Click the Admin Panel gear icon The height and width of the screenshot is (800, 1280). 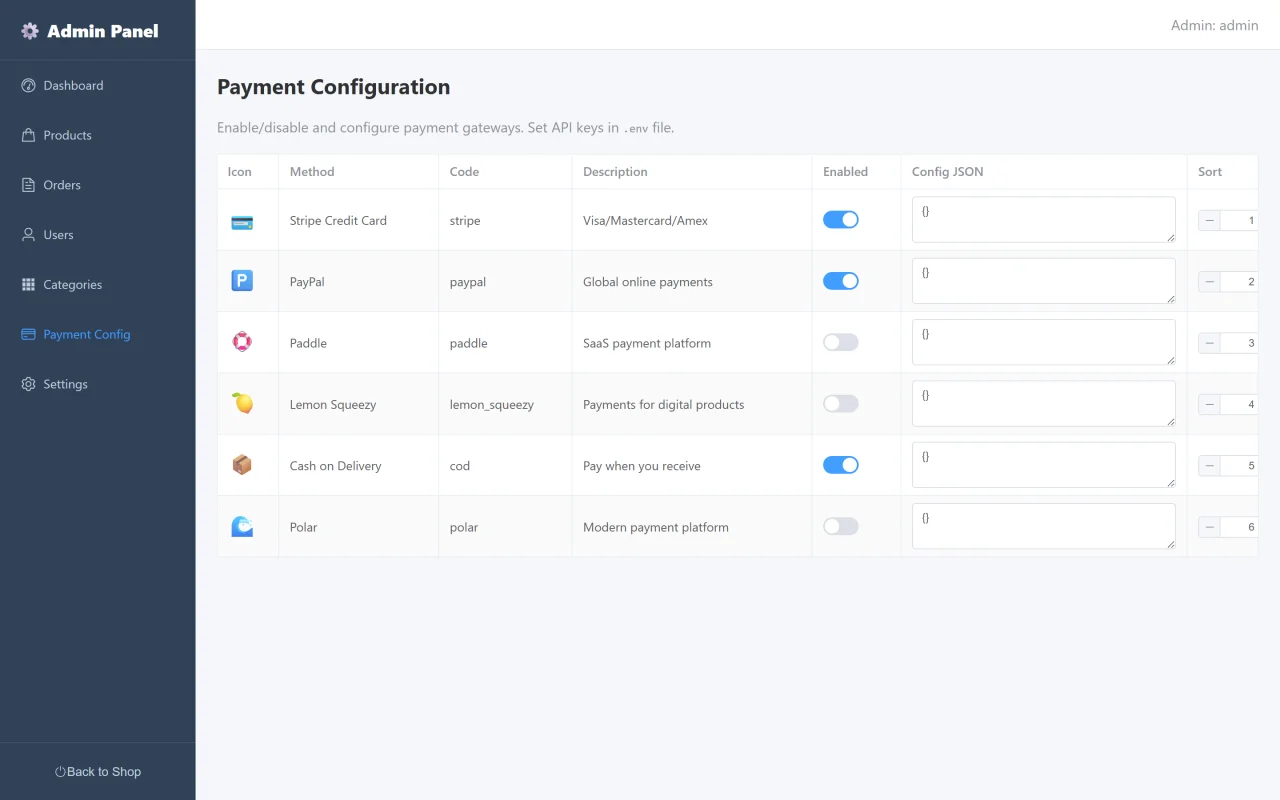point(30,31)
